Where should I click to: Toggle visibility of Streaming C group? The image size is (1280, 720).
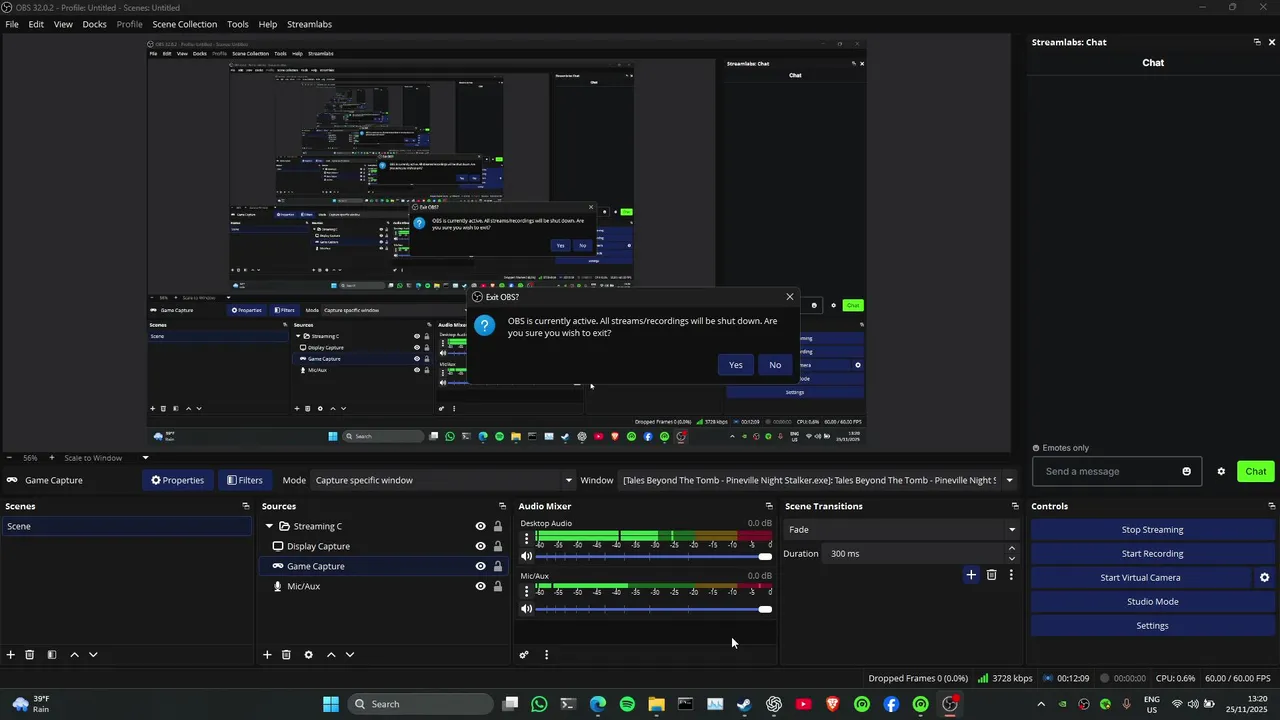pyautogui.click(x=480, y=526)
